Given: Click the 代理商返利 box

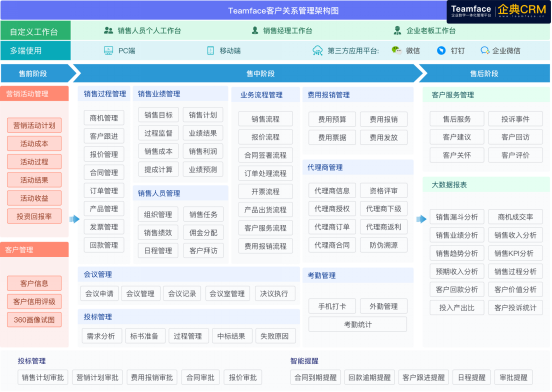Looking at the screenshot, I should pos(384,227).
